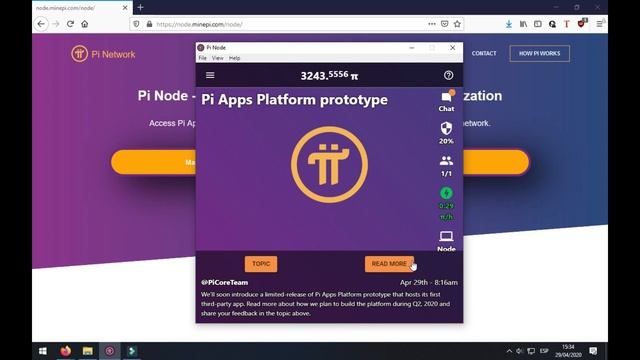Screen dimensions: 640x360
Task: Reload the page in Firefox
Action: click(70, 24)
